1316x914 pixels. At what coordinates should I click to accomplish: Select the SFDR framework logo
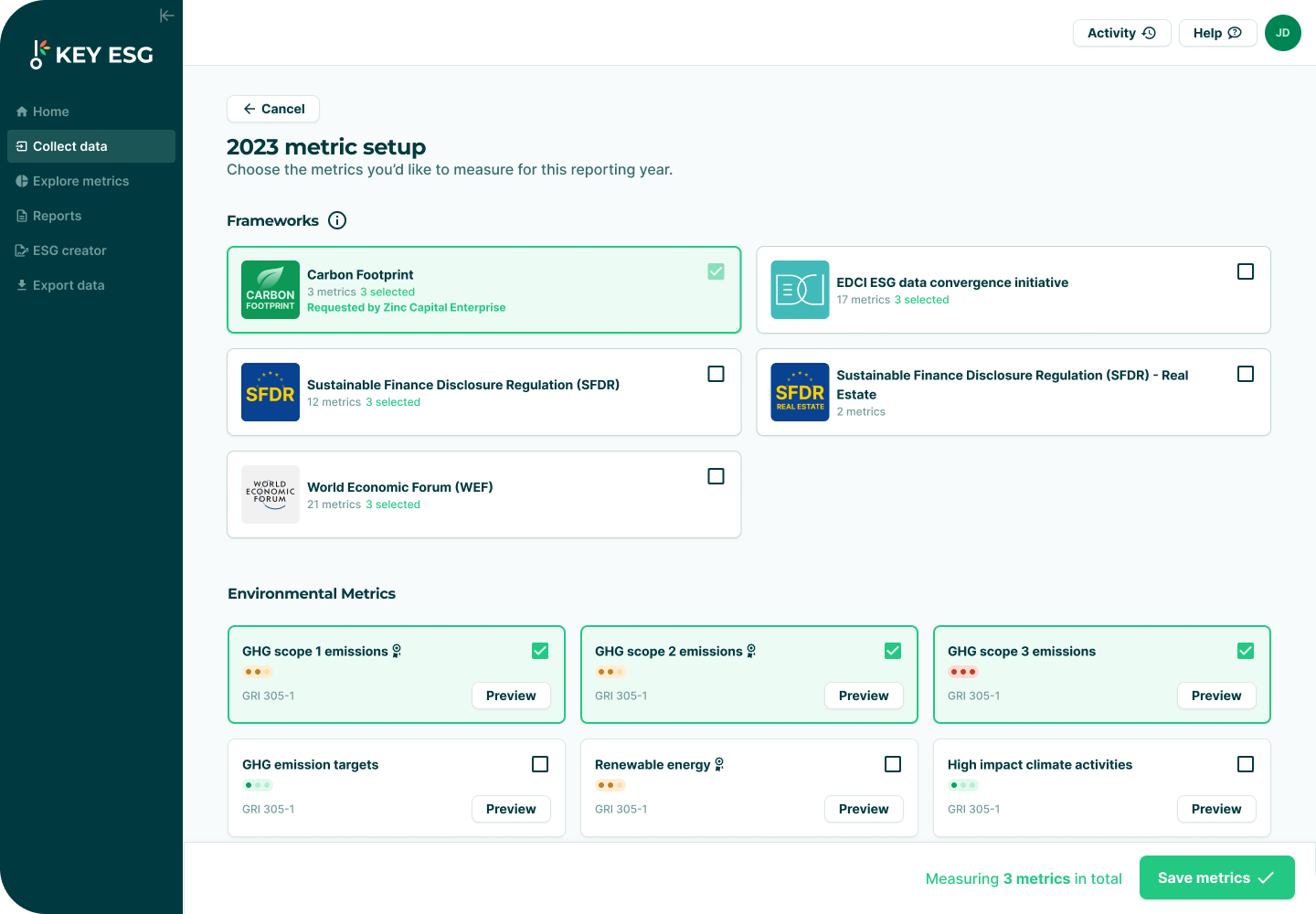270,392
